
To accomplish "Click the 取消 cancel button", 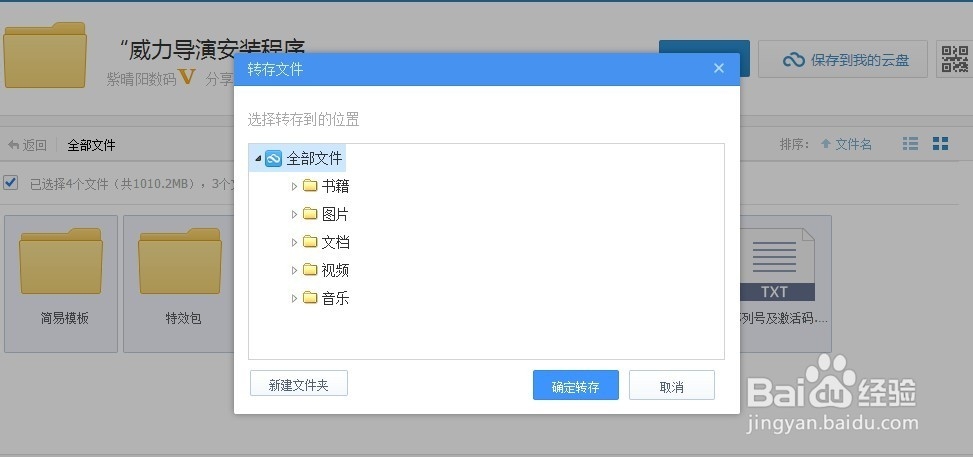I will click(x=671, y=385).
